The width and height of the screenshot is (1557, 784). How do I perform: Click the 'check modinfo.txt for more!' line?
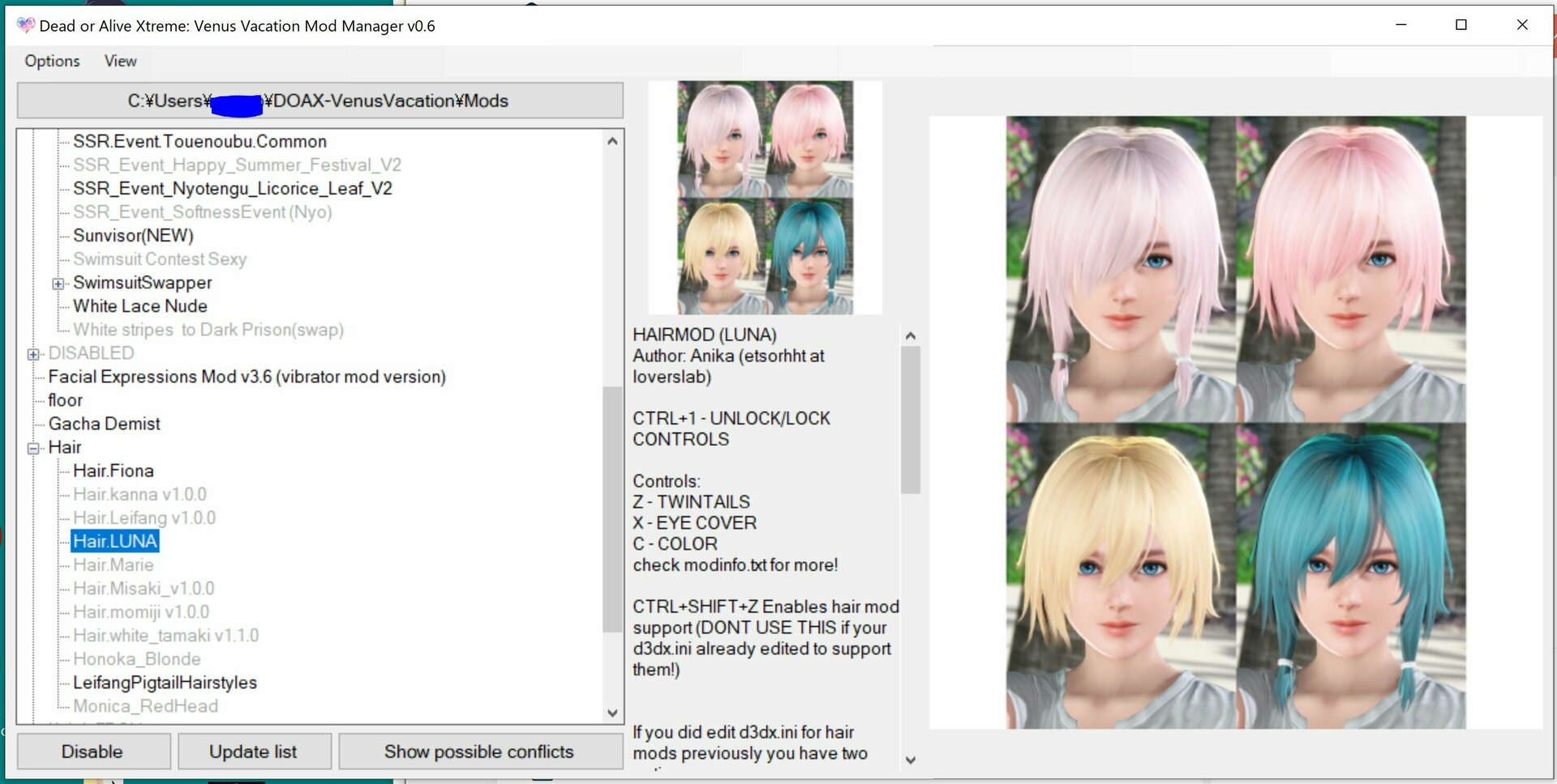pyautogui.click(x=736, y=564)
